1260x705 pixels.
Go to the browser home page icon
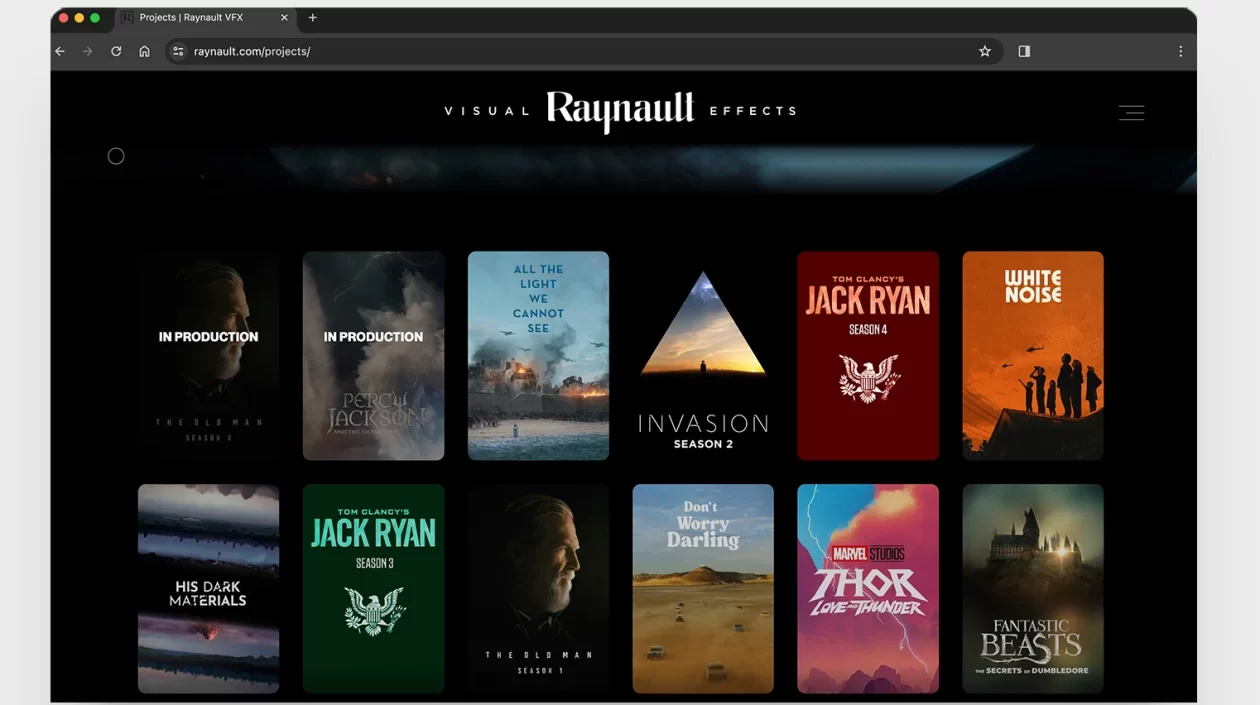coord(144,51)
